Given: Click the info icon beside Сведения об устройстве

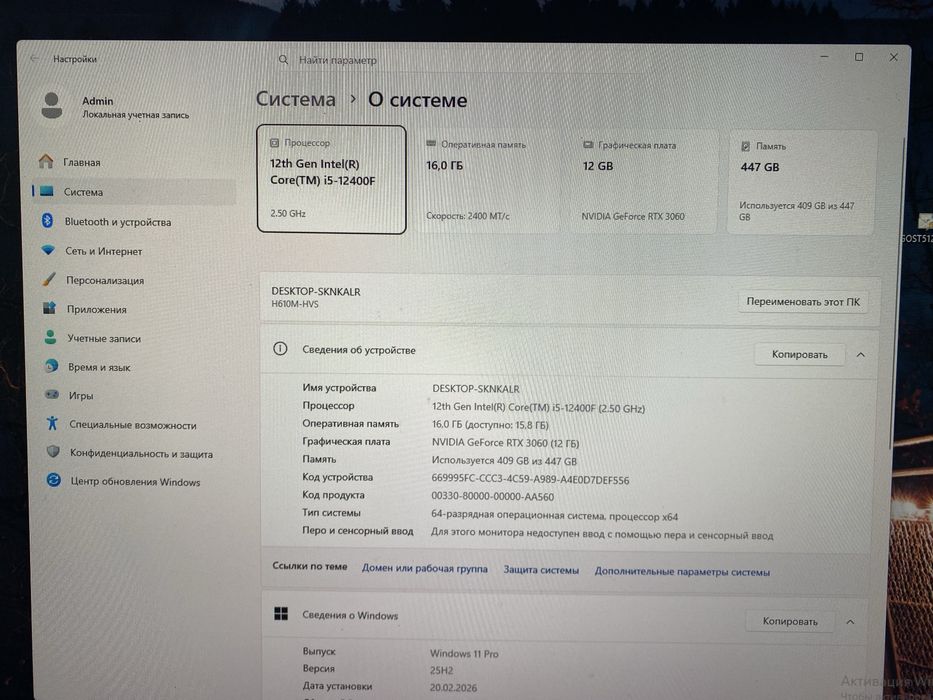Looking at the screenshot, I should point(280,349).
